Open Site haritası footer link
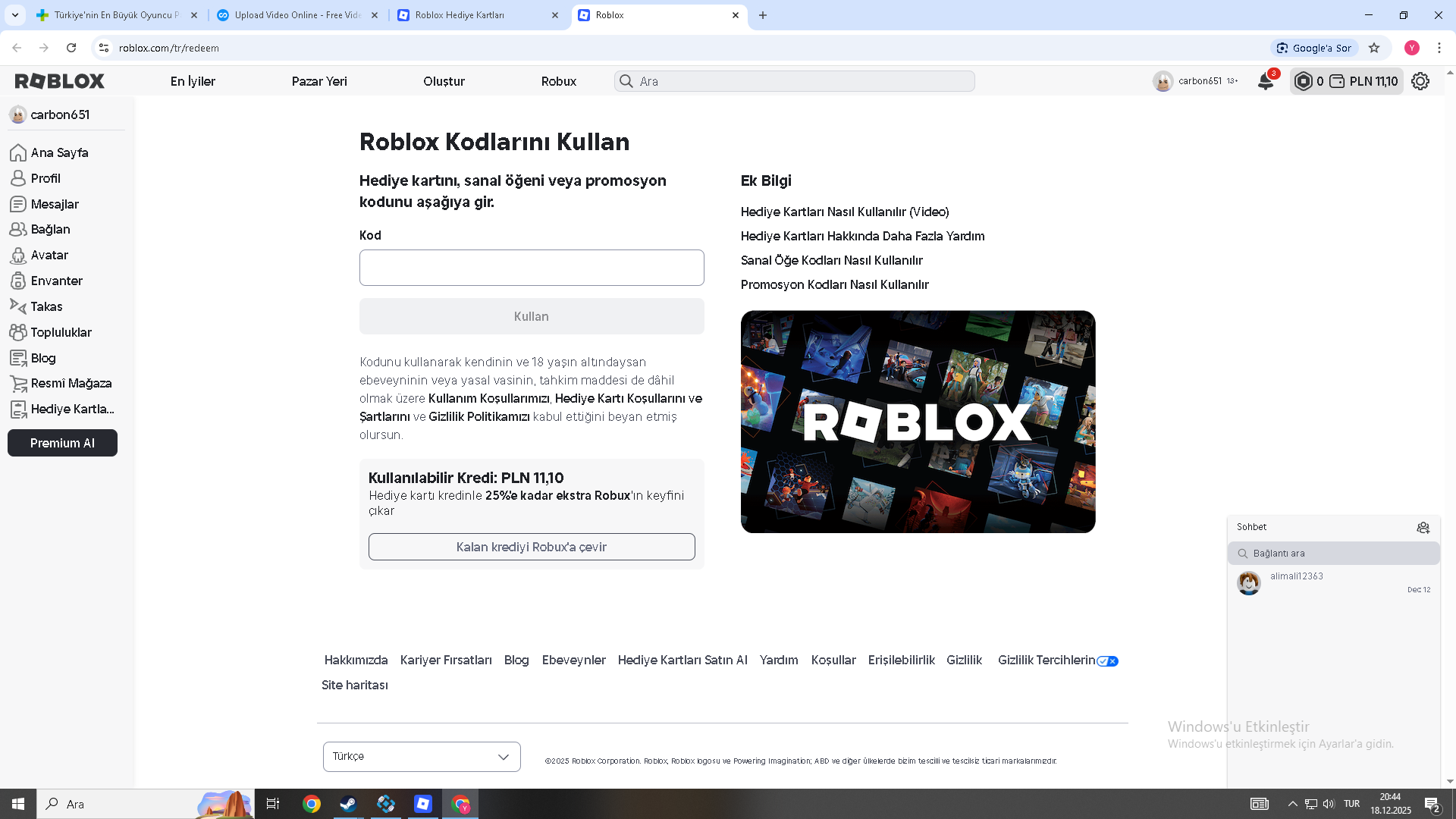This screenshot has height=819, width=1456. tap(355, 685)
